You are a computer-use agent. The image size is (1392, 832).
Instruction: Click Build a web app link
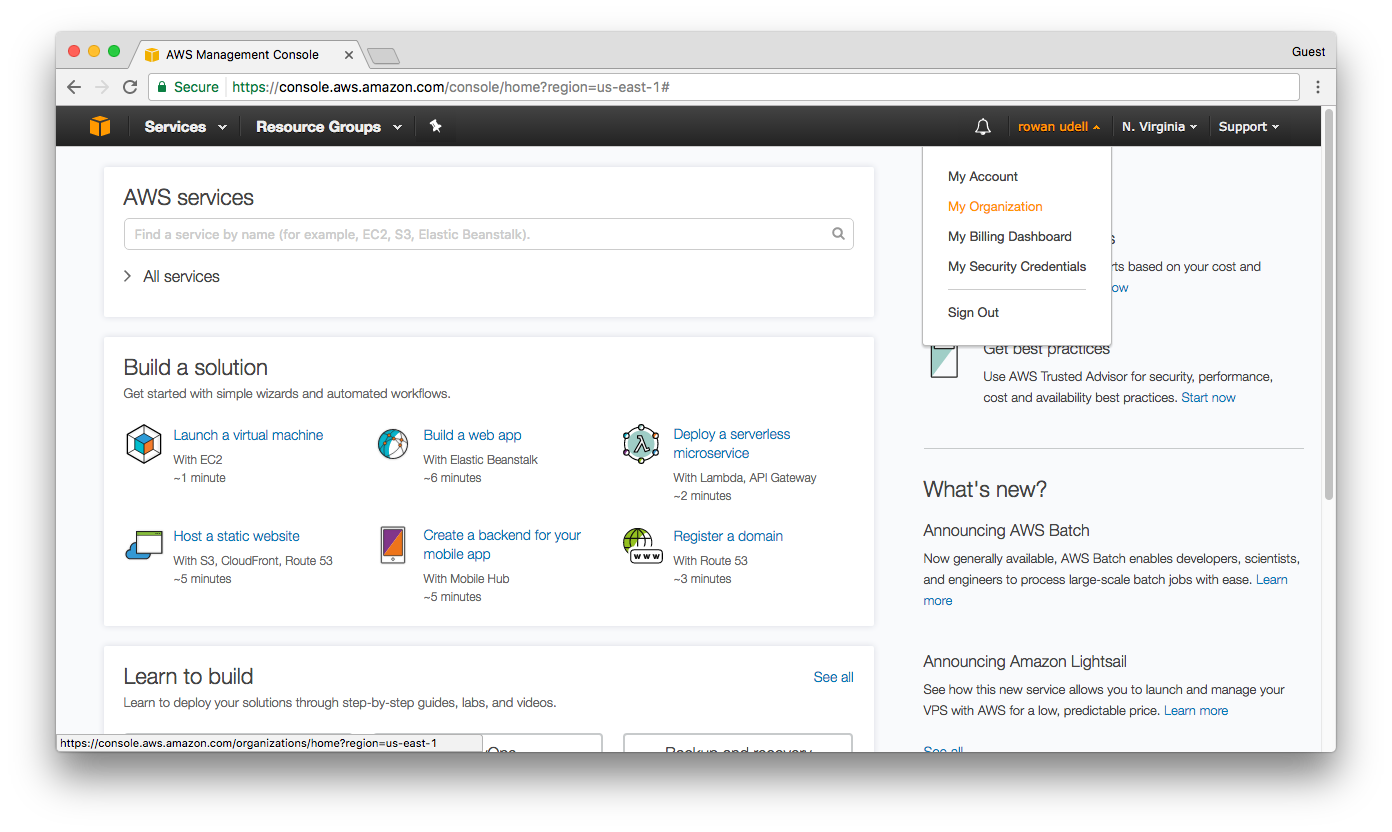[x=472, y=435]
